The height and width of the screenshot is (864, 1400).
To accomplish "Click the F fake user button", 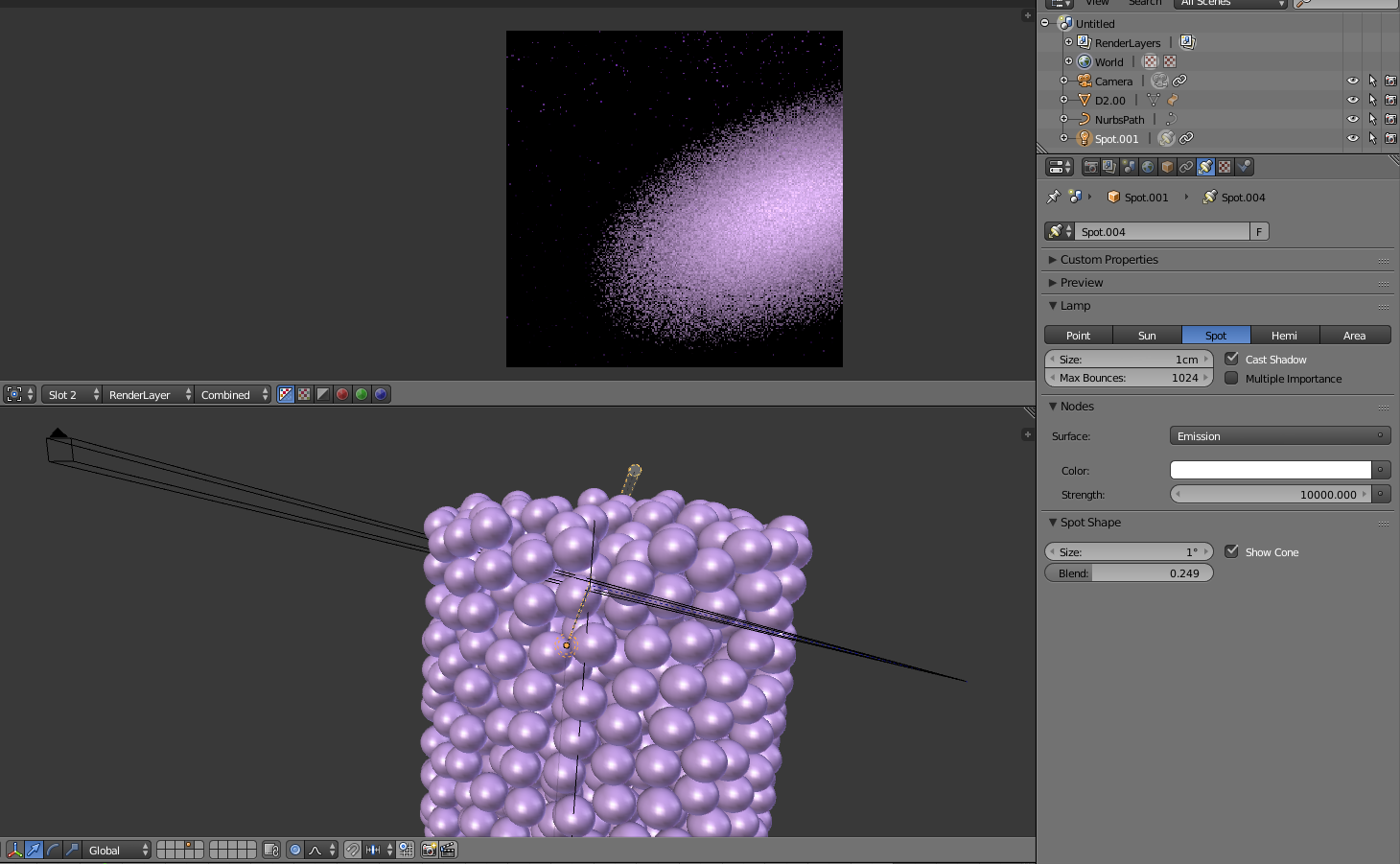I will coord(1259,232).
